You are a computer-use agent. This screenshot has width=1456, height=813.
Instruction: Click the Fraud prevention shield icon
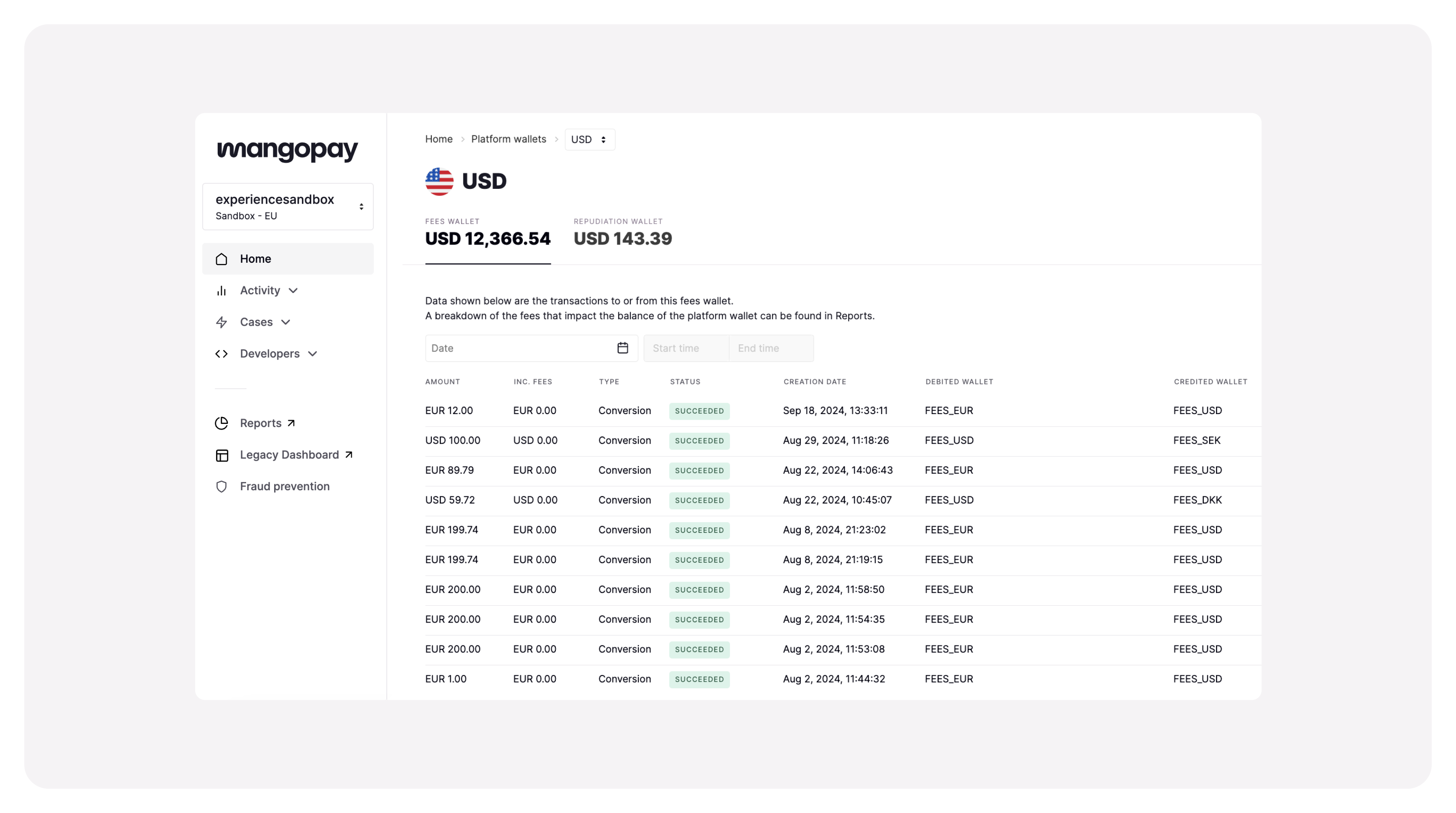222,486
